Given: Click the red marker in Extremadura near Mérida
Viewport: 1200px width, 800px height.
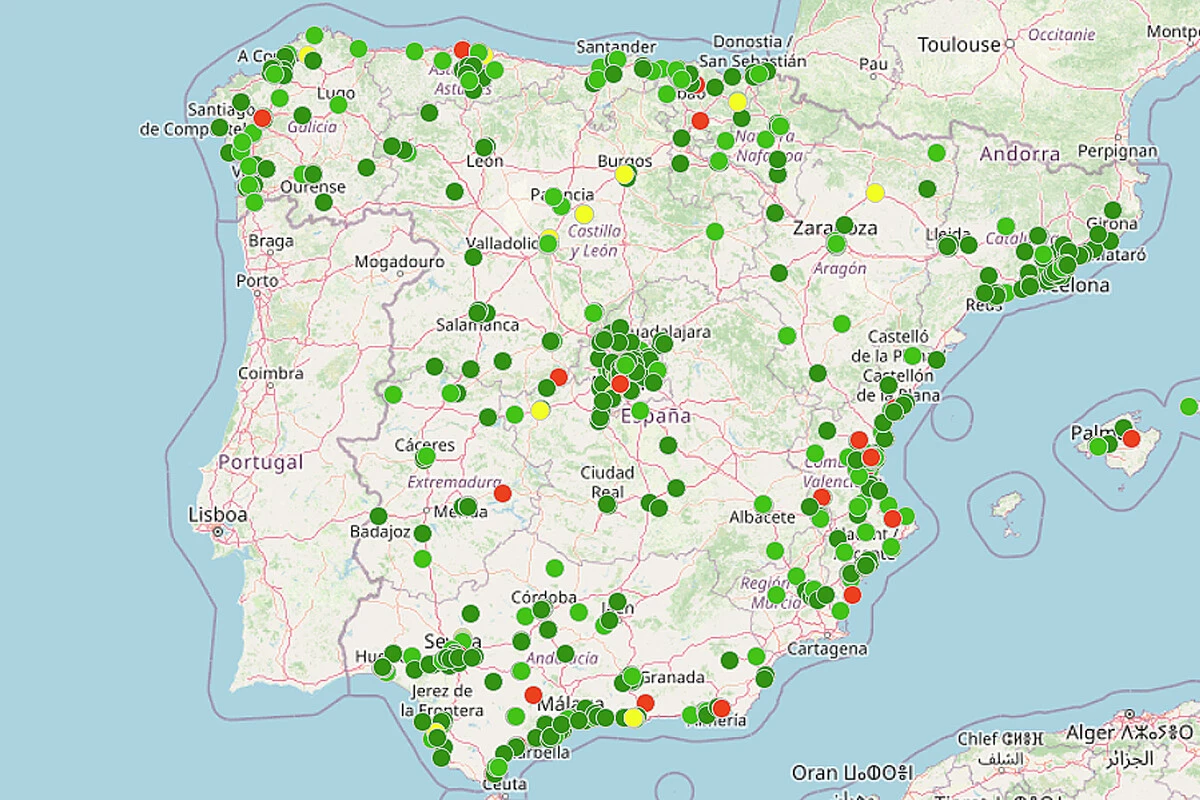Looking at the screenshot, I should tap(502, 493).
